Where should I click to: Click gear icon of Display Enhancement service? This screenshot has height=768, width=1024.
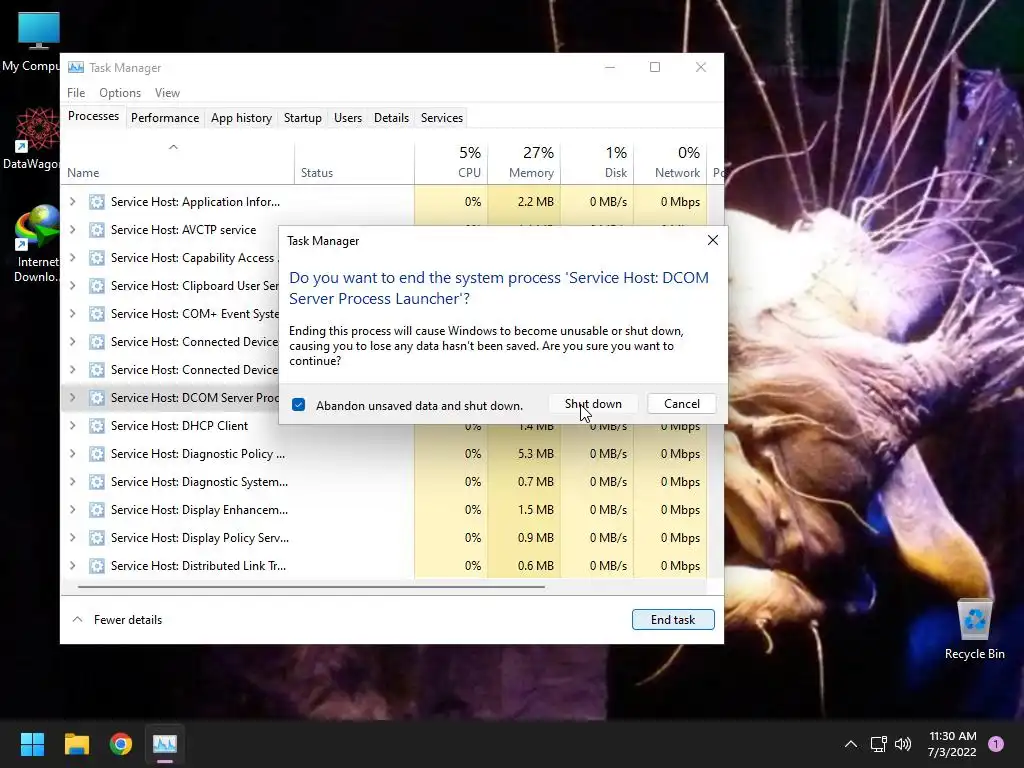[x=97, y=510]
